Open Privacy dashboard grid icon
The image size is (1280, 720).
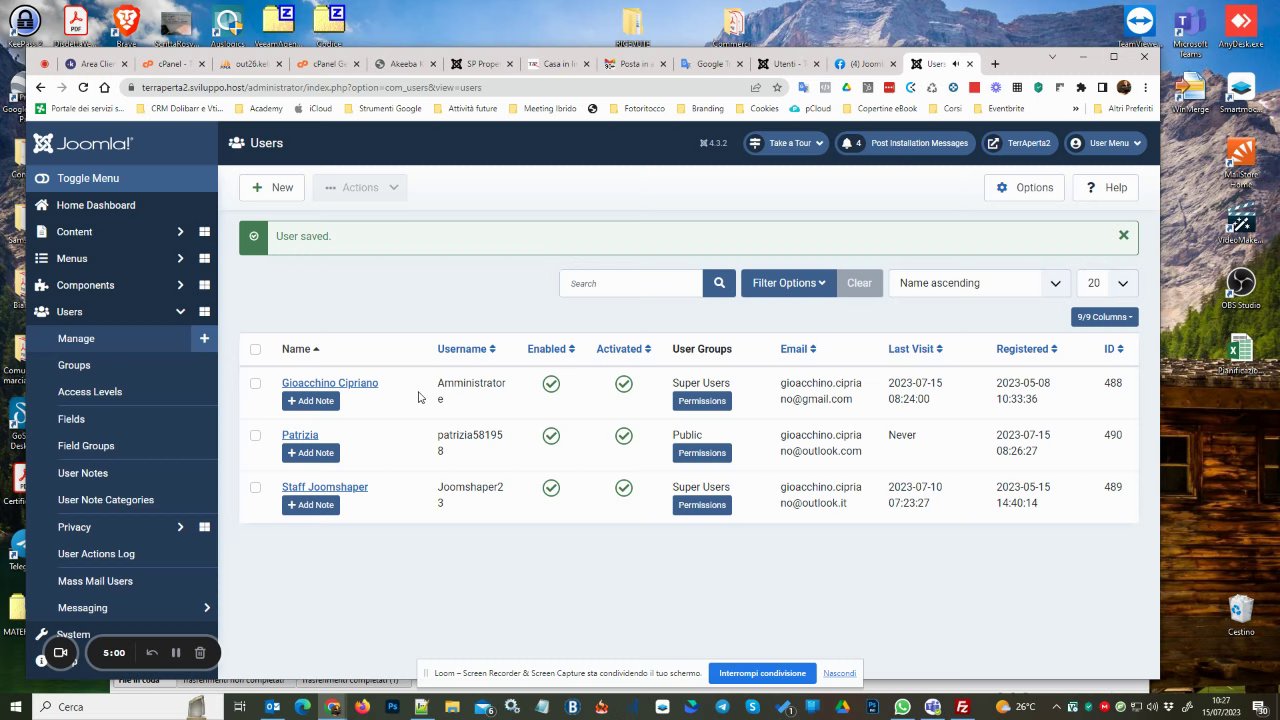204,527
